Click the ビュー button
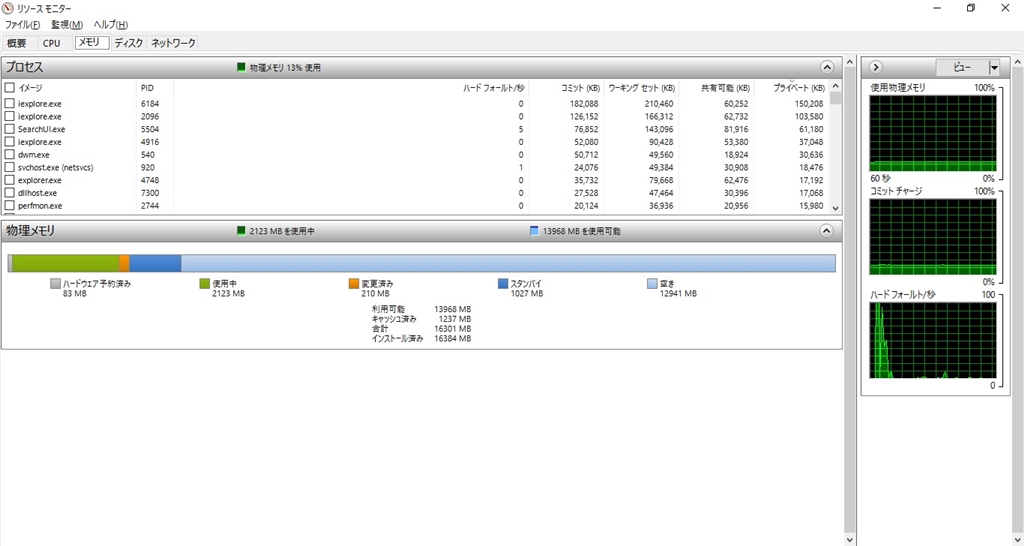Image resolution: width=1024 pixels, height=546 pixels. (x=962, y=67)
